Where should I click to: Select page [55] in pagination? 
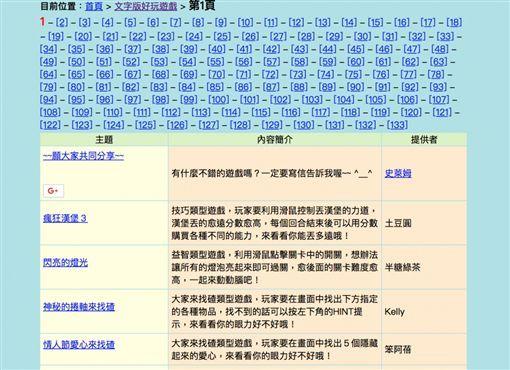pos(215,62)
